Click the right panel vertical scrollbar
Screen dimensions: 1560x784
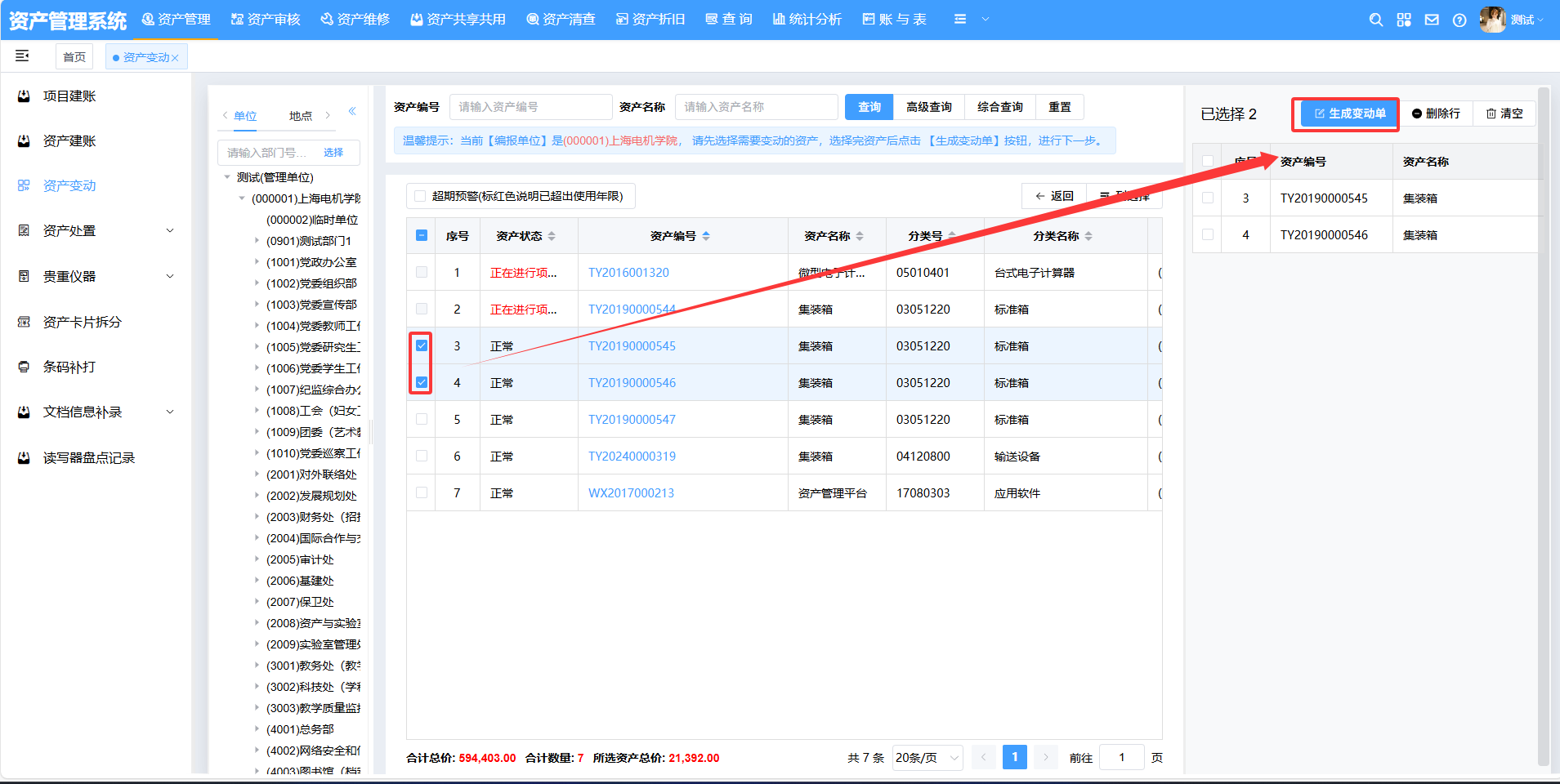click(x=1543, y=408)
